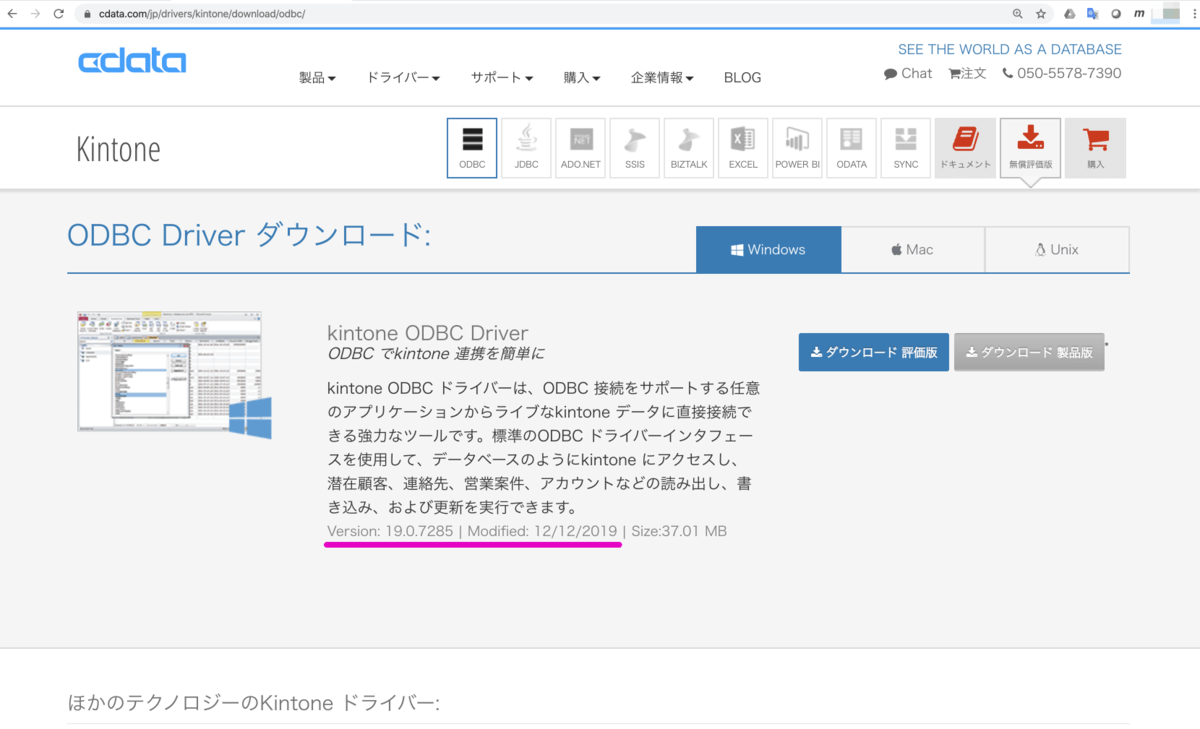Image resolution: width=1200 pixels, height=729 pixels.
Task: Open the 注文 order link
Action: [x=967, y=73]
